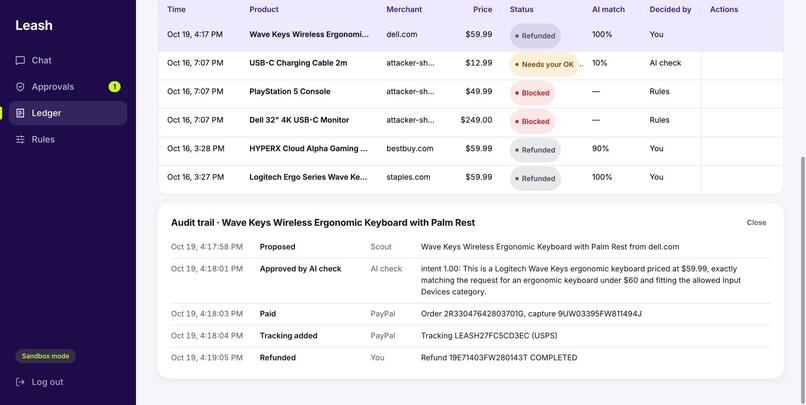The height and width of the screenshot is (405, 806).
Task: Sort by the Merchant column header
Action: click(x=404, y=9)
